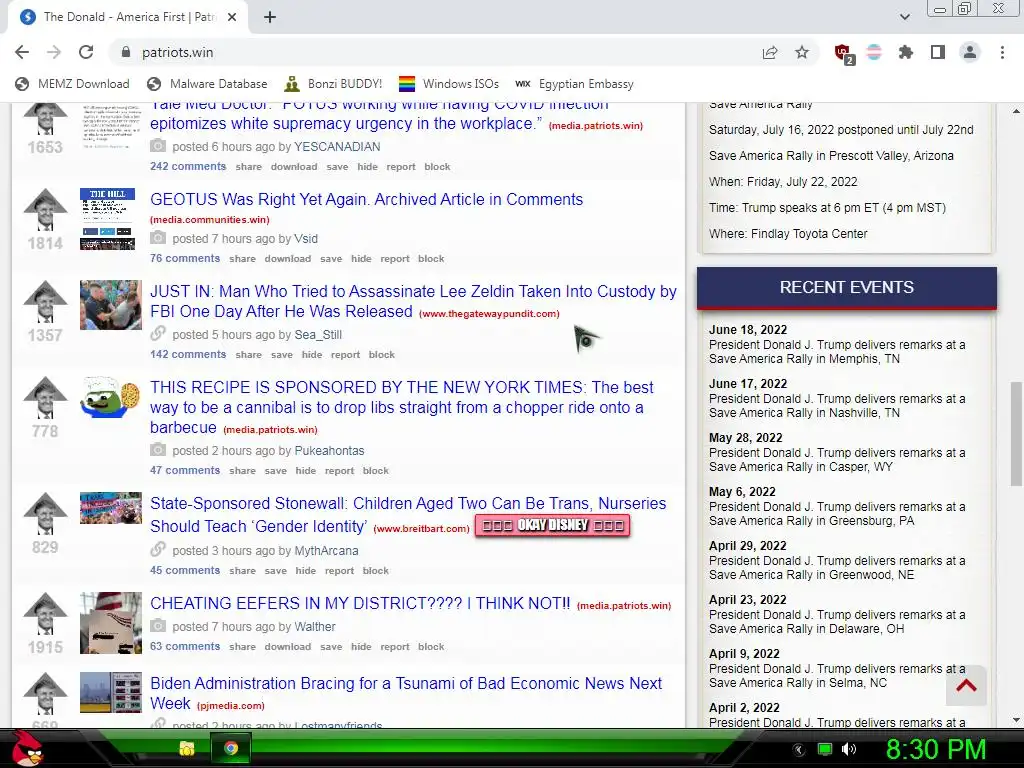Click block on the CHEATING EEFERS post
The height and width of the screenshot is (768, 1024).
coord(431,647)
